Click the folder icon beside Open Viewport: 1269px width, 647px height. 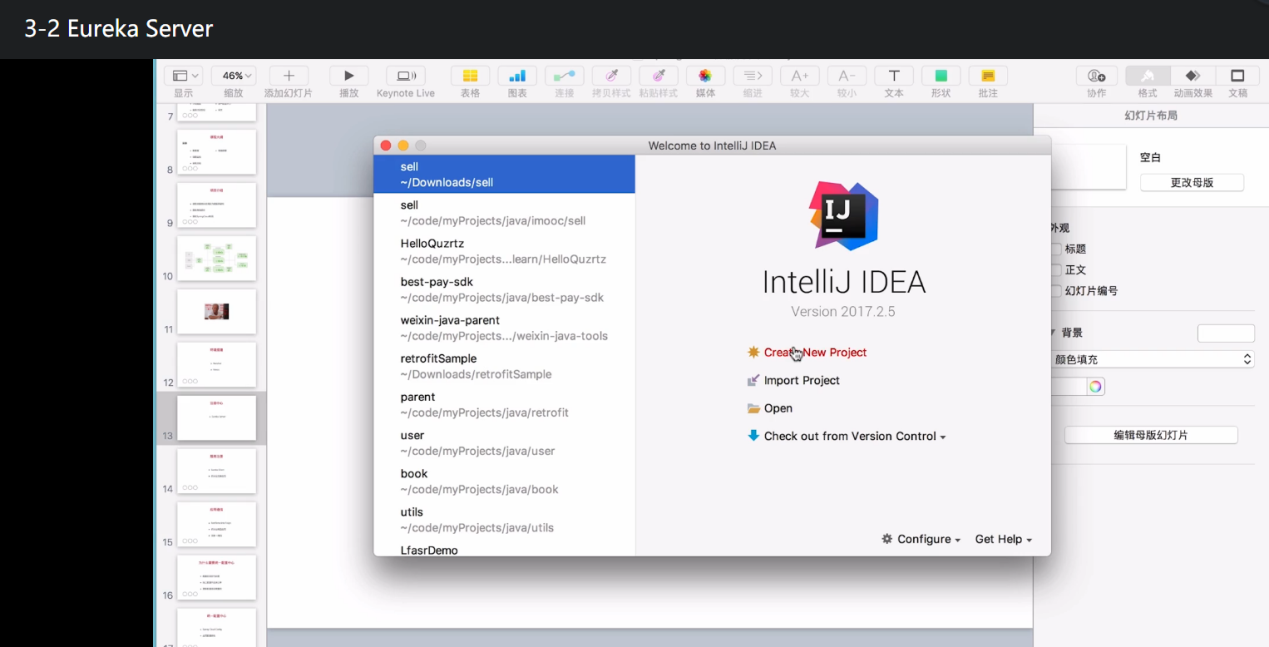pos(754,408)
